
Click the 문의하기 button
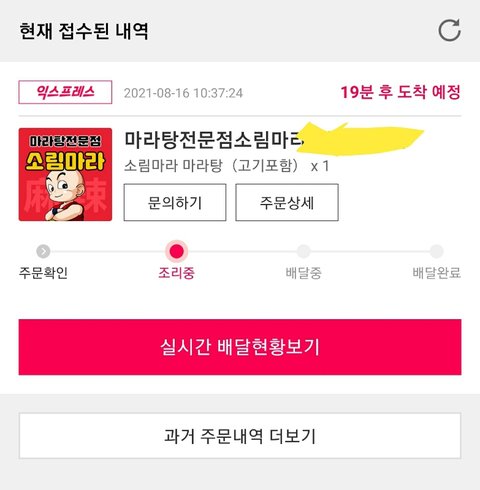coord(175,202)
